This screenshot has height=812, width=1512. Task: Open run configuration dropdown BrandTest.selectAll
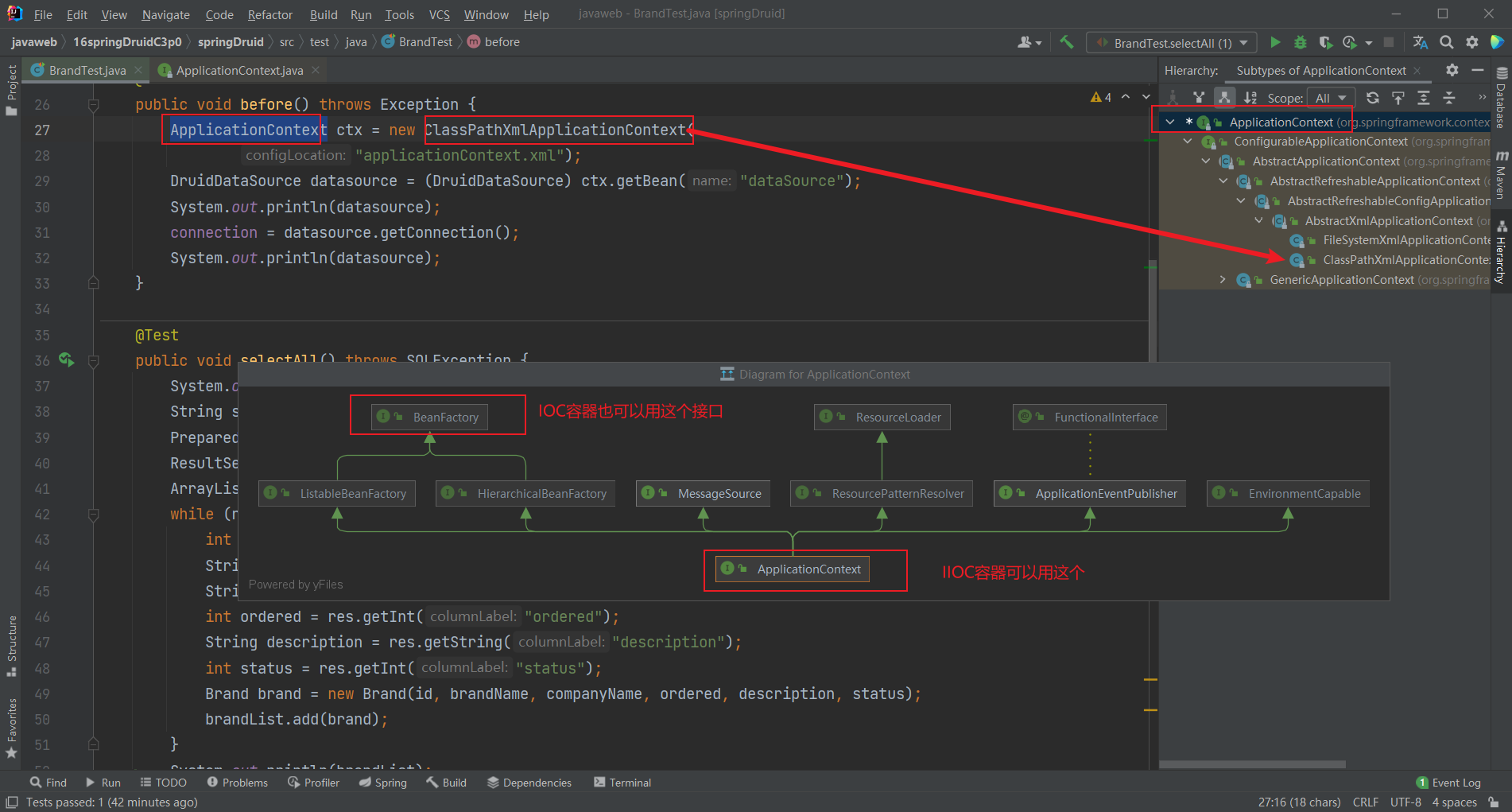click(1172, 42)
